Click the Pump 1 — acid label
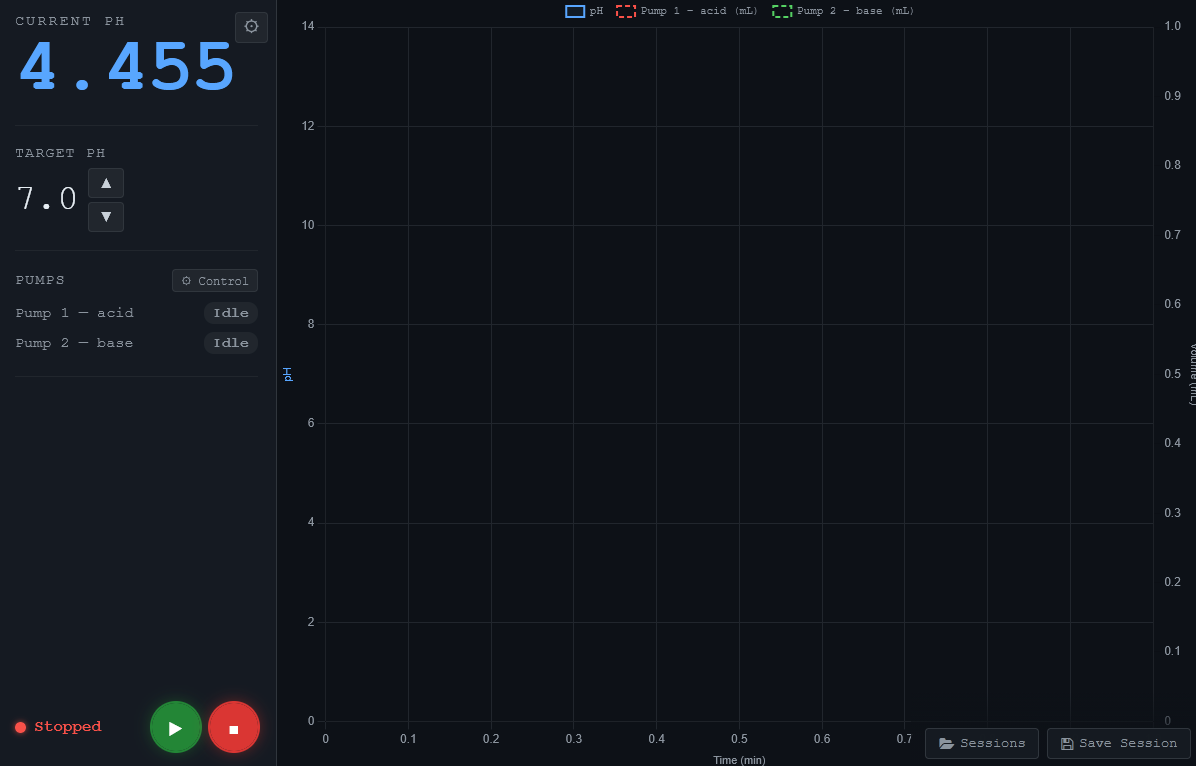The width and height of the screenshot is (1196, 766). coord(75,313)
